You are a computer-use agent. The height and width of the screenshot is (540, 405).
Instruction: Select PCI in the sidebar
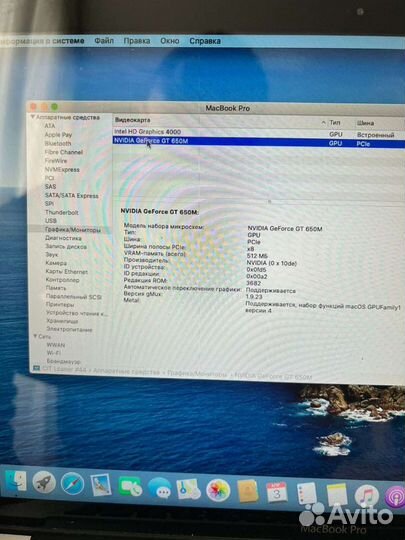click(x=50, y=178)
